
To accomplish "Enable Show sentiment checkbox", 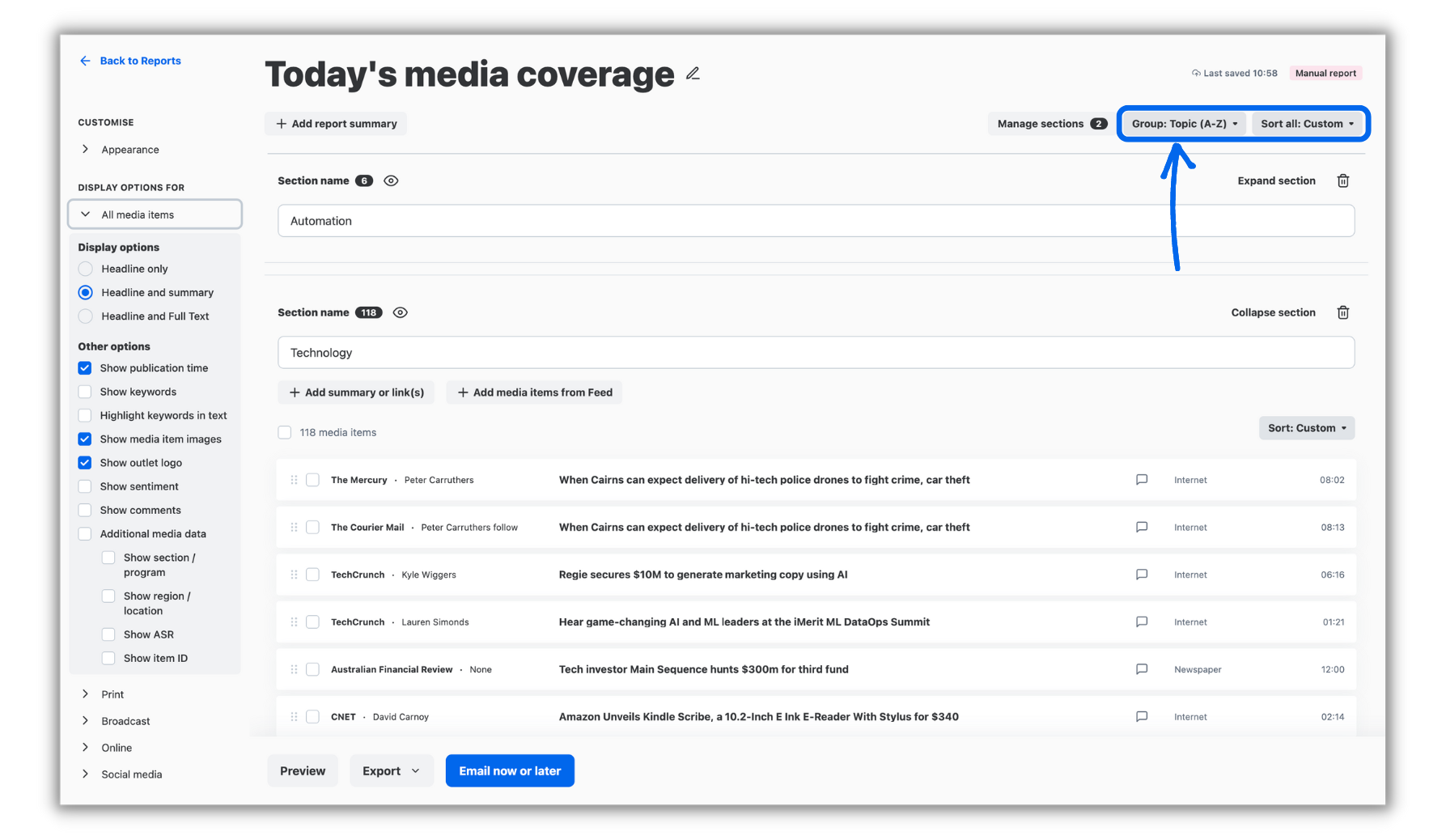I will pos(85,486).
